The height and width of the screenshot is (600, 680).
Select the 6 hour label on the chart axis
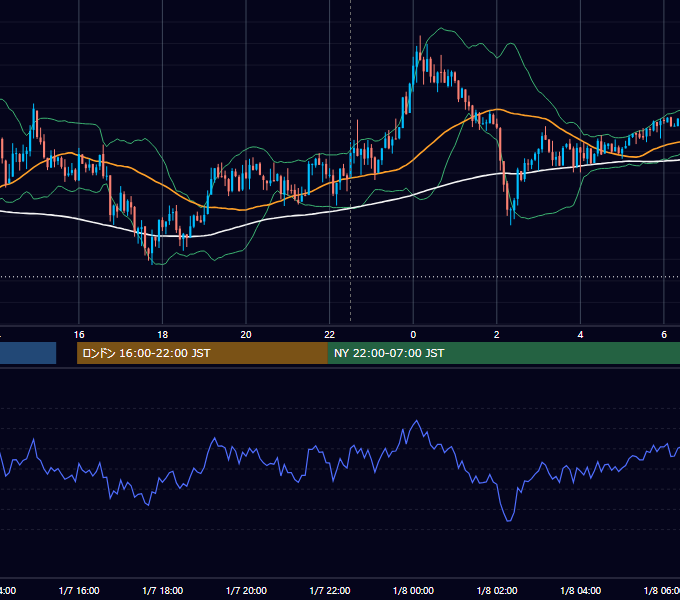664,335
